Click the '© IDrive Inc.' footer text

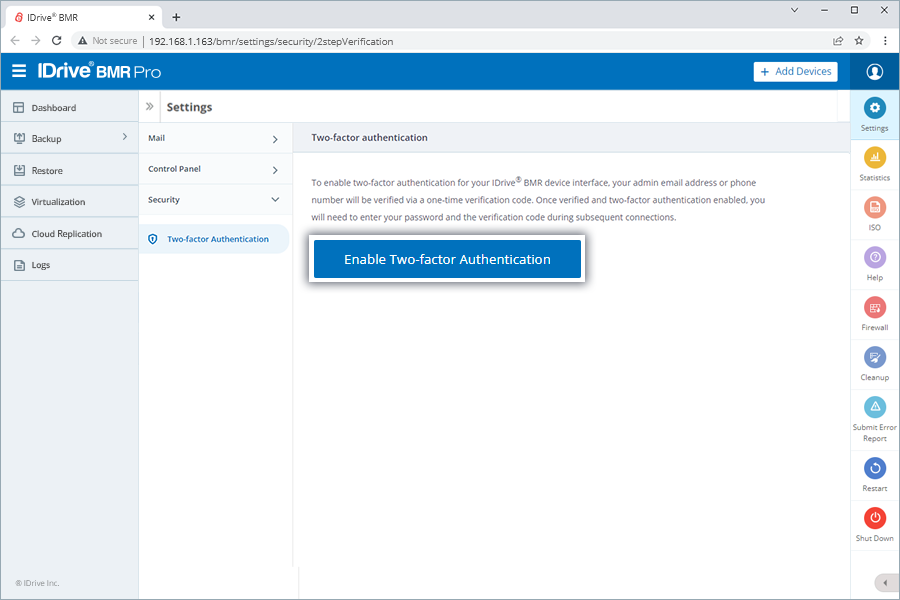37,583
